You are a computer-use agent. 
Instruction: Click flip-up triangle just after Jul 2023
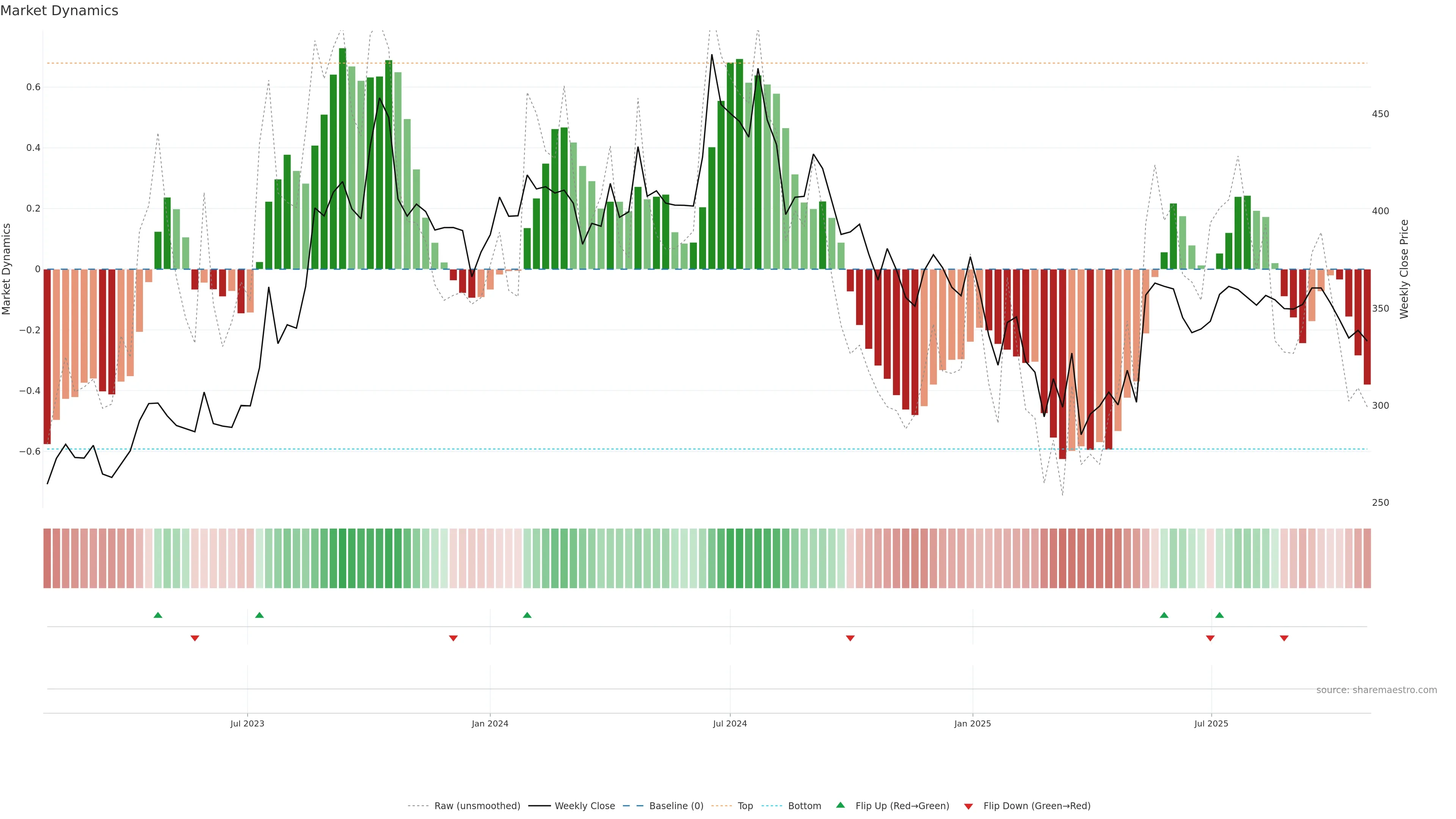(x=259, y=615)
